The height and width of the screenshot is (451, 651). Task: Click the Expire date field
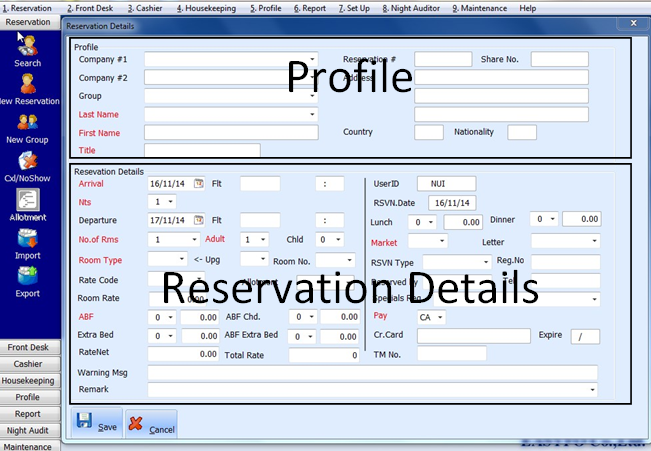(585, 336)
